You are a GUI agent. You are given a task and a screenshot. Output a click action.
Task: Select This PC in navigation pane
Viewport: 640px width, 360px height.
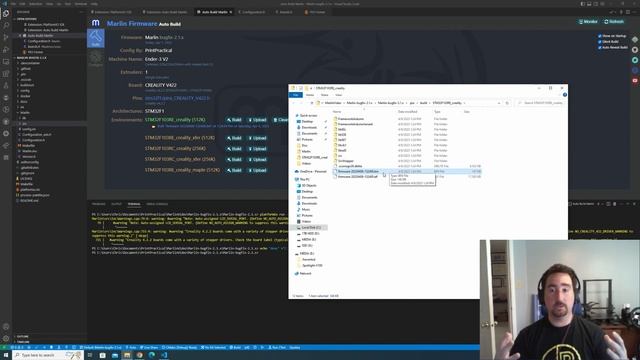click(x=302, y=179)
